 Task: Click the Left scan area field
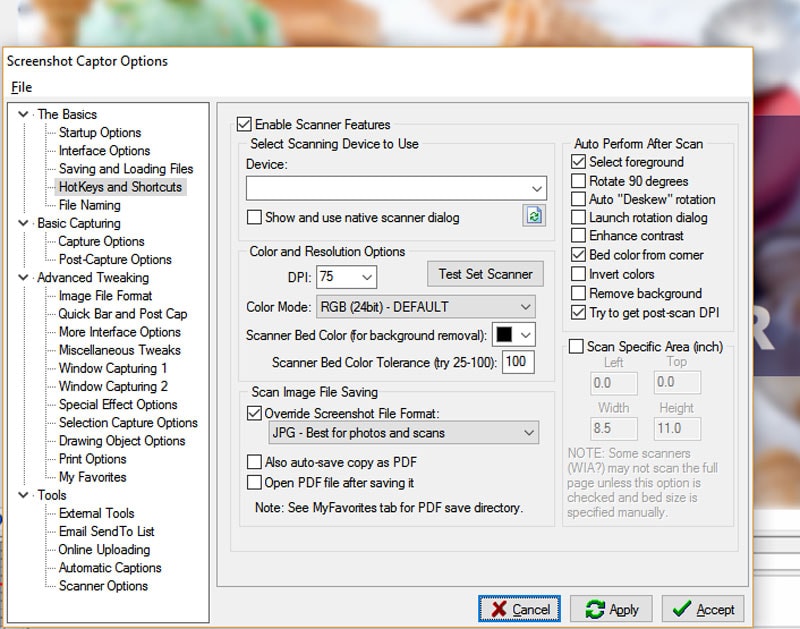click(614, 383)
